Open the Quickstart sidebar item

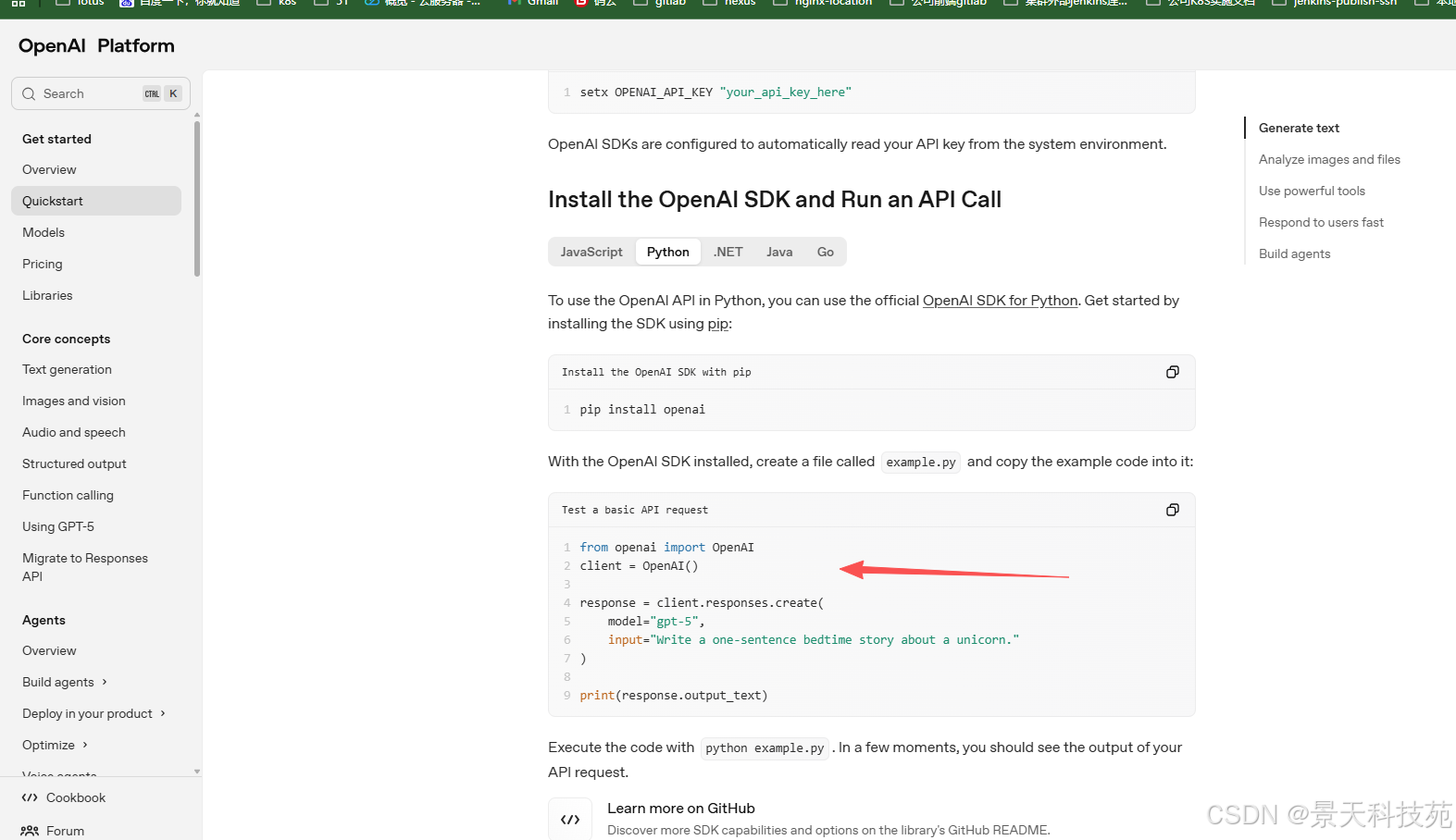click(x=96, y=201)
